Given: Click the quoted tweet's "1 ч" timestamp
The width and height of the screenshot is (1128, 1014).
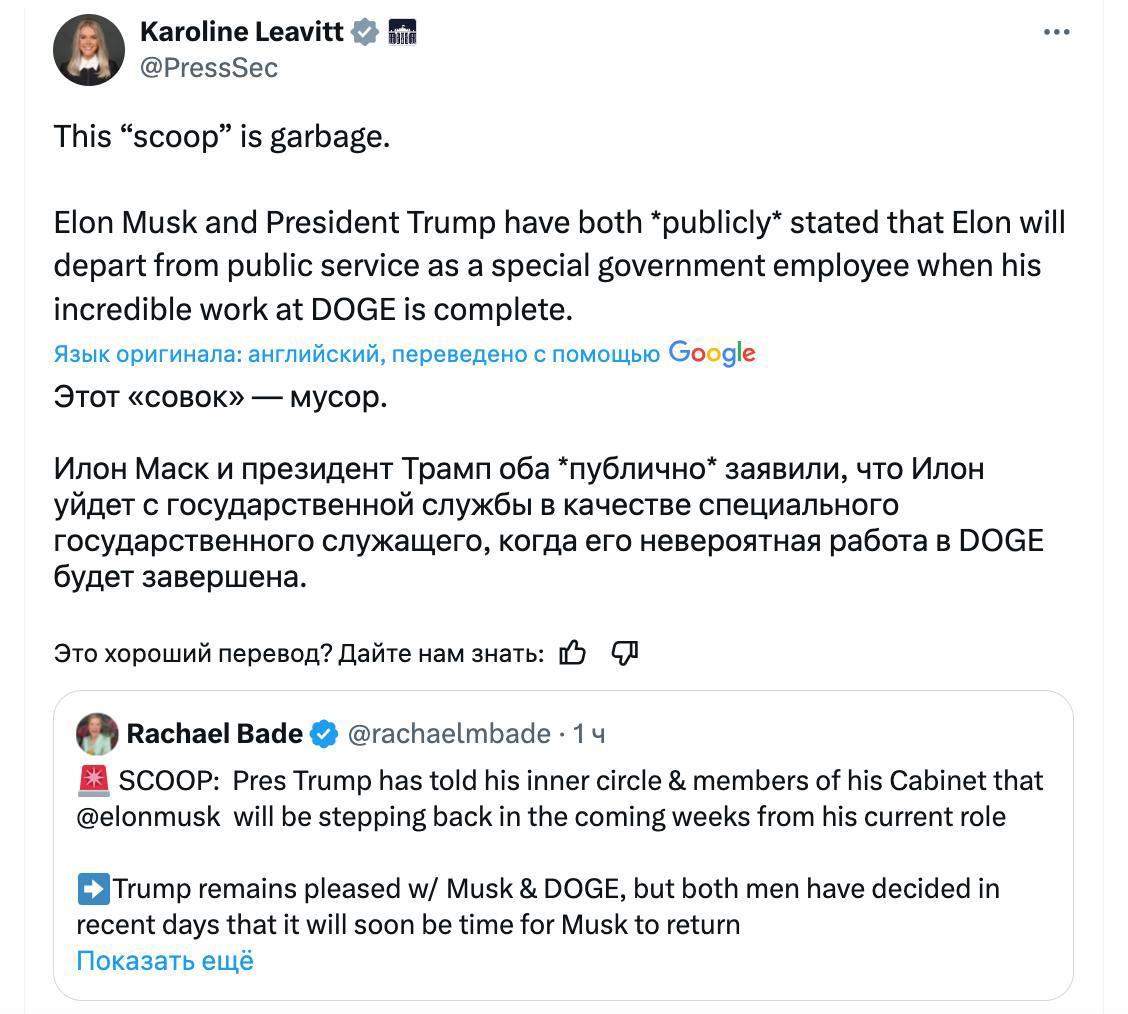Looking at the screenshot, I should pos(589,734).
